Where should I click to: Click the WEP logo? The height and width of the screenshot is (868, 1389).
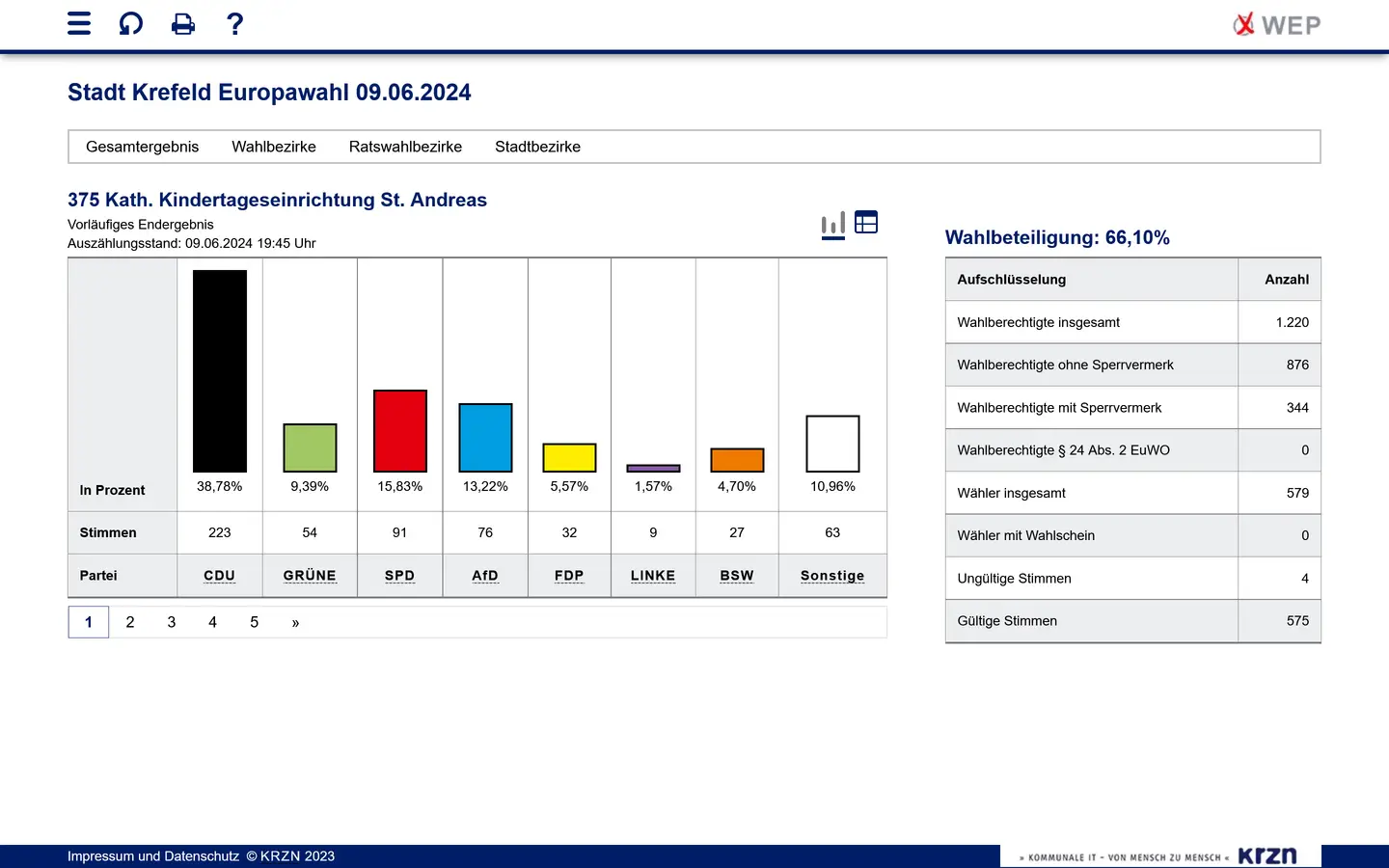point(1277,25)
